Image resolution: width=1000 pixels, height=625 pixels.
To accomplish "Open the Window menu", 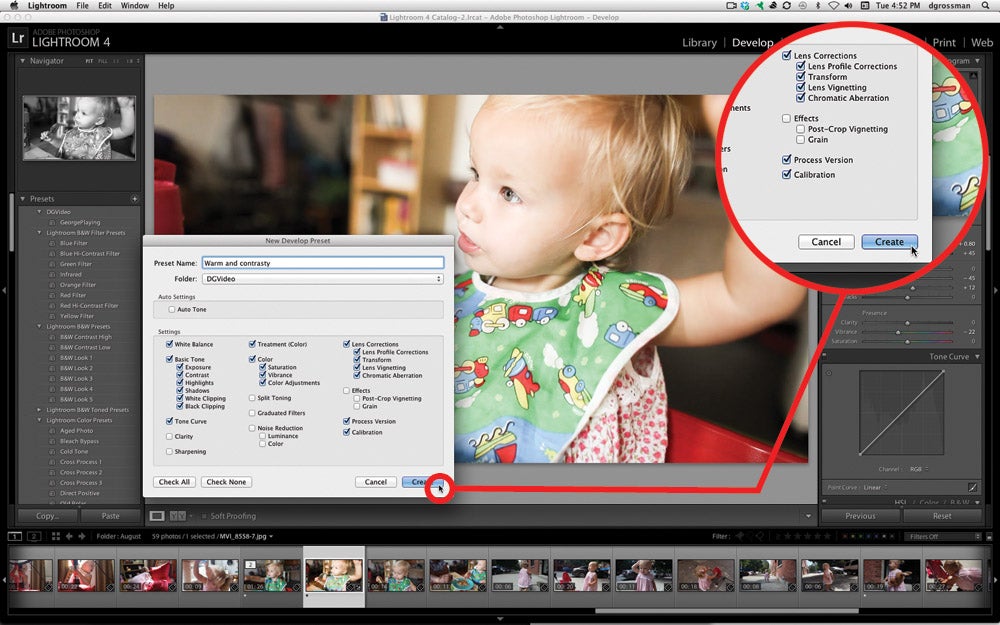I will click(x=135, y=6).
